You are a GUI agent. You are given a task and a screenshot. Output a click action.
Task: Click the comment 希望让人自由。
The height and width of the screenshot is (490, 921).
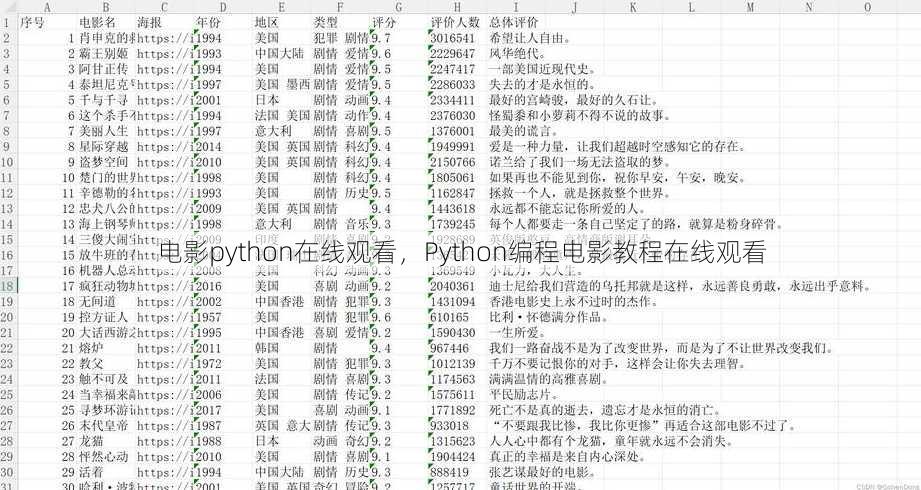[530, 38]
